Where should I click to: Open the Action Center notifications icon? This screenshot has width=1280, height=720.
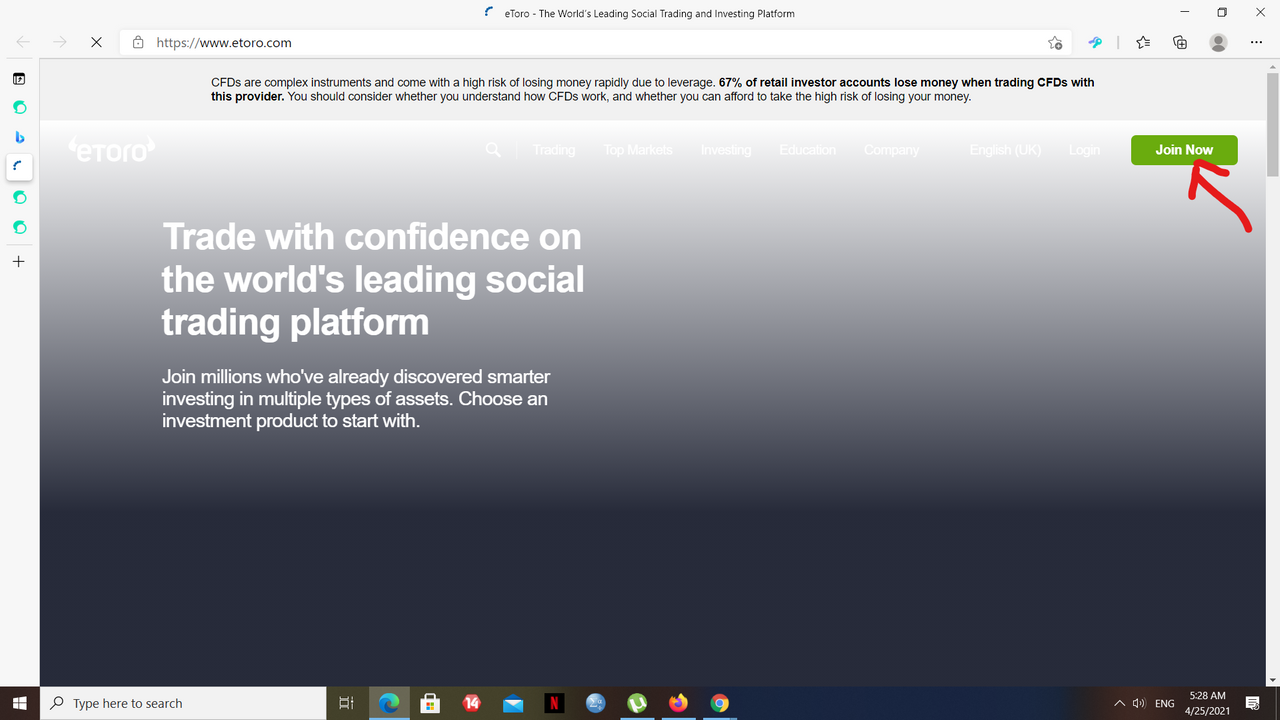pyautogui.click(x=1253, y=703)
